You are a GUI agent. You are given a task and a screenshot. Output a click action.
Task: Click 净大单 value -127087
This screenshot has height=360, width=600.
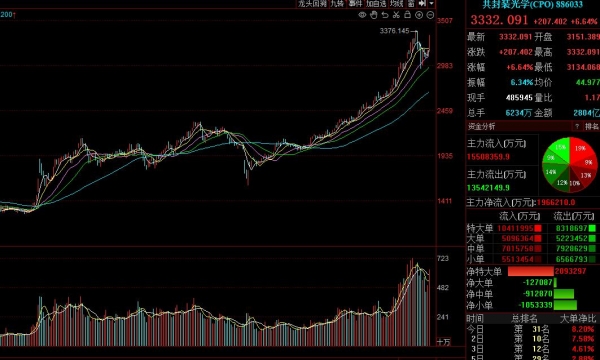(x=538, y=282)
